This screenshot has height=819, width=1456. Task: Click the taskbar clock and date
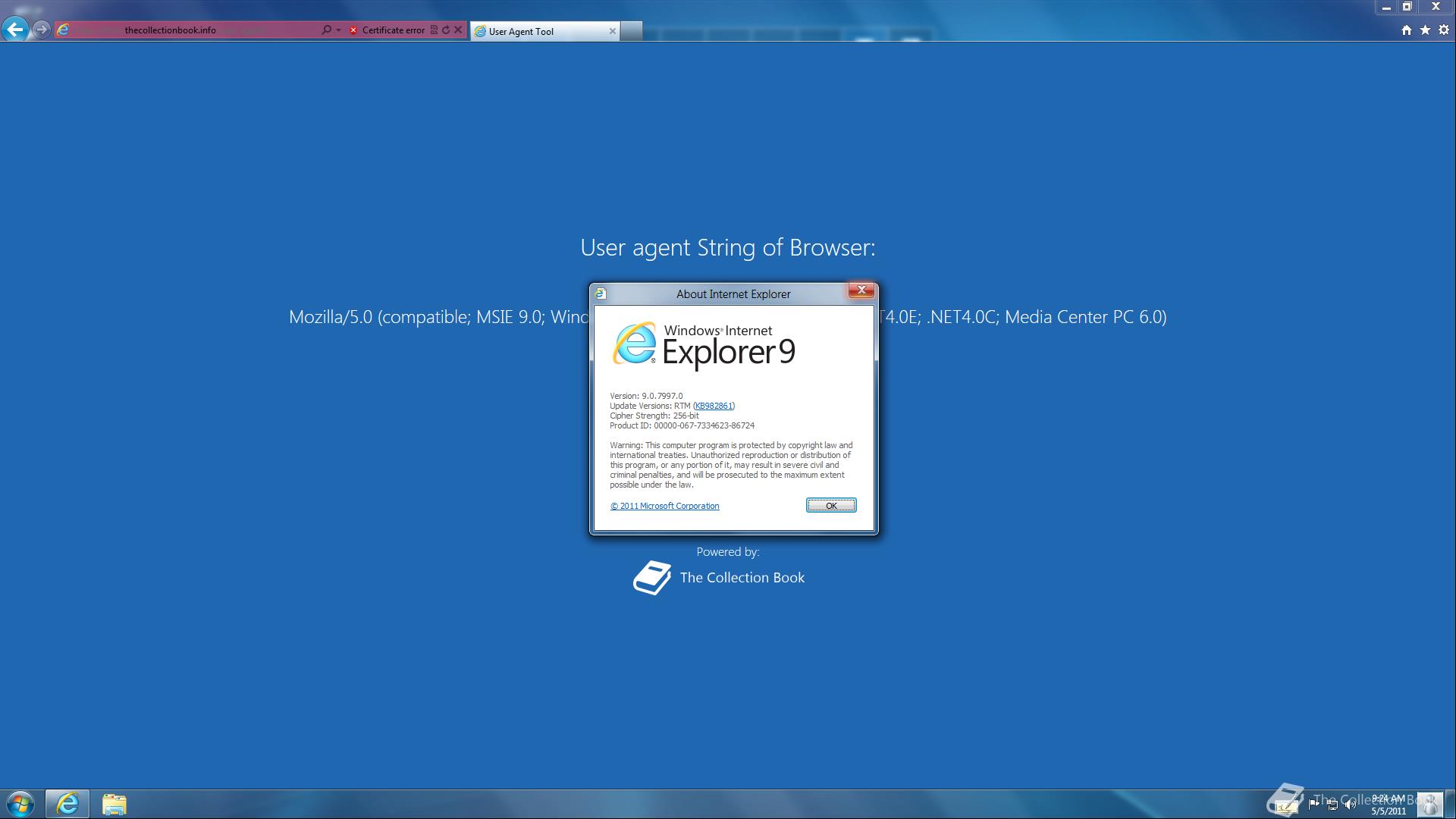1389,805
